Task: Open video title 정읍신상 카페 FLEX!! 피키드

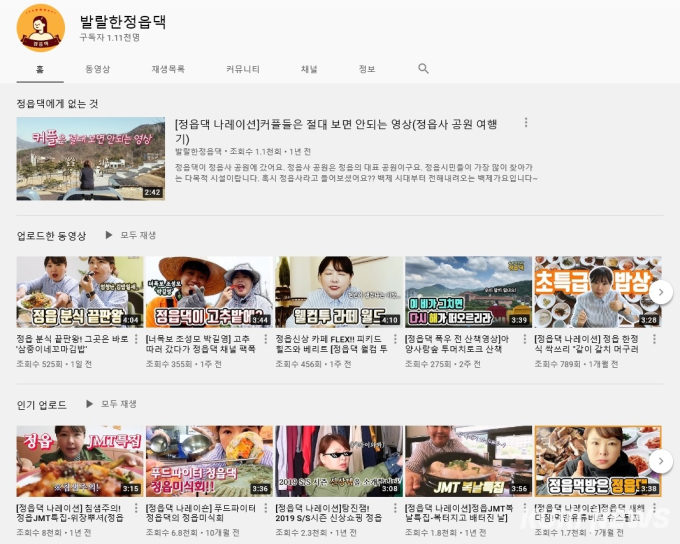Action: click(x=332, y=344)
